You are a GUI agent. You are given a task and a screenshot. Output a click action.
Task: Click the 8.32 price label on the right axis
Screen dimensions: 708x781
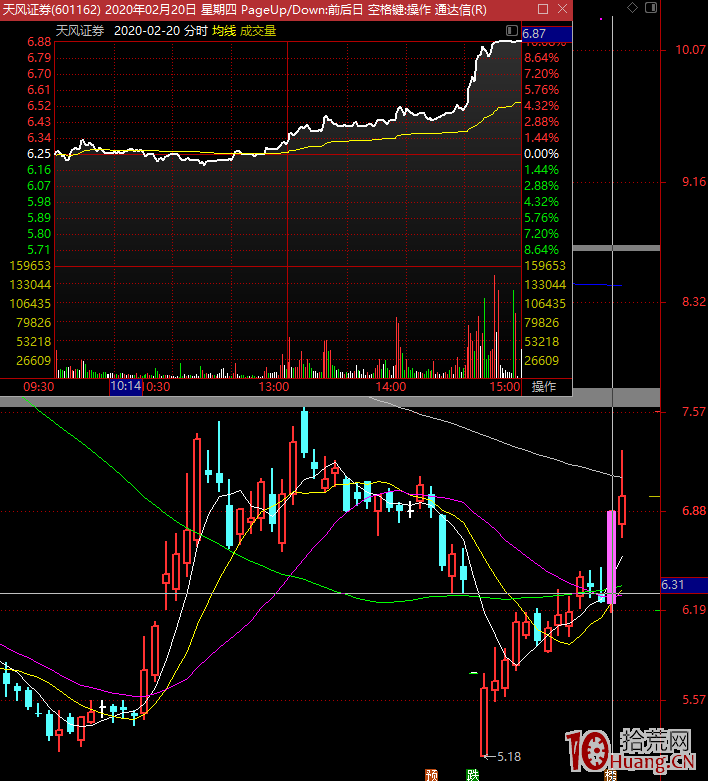pyautogui.click(x=694, y=302)
